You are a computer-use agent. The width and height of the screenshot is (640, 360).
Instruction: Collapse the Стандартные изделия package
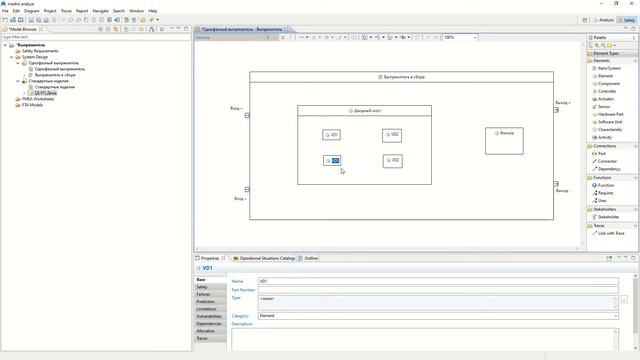pos(18,81)
